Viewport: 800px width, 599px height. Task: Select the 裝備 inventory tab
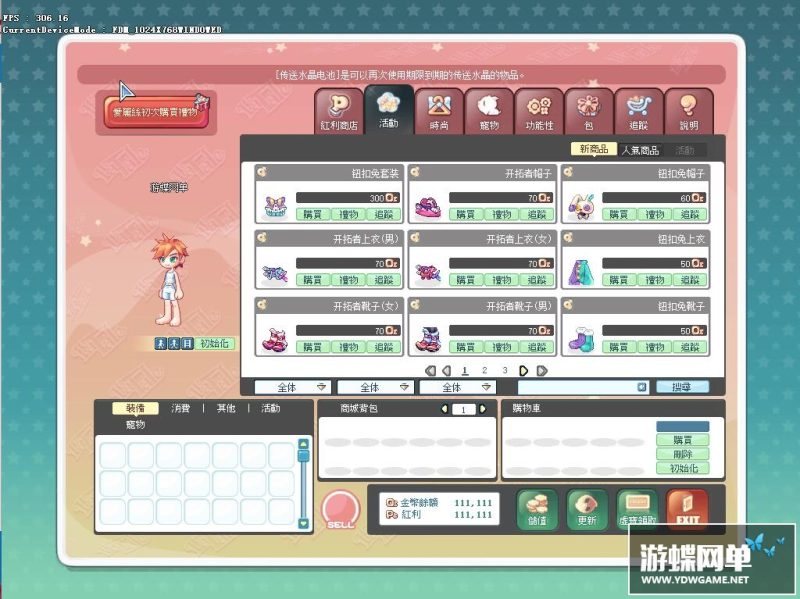tap(135, 408)
